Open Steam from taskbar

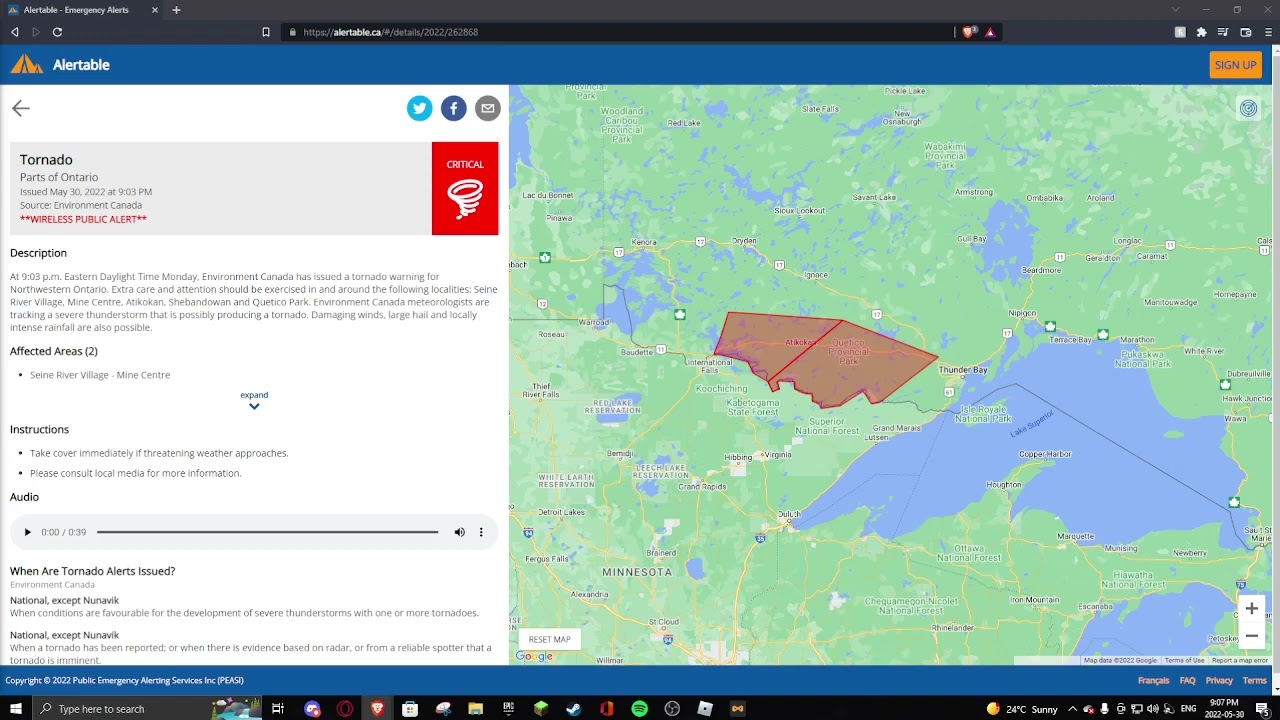(x=574, y=709)
